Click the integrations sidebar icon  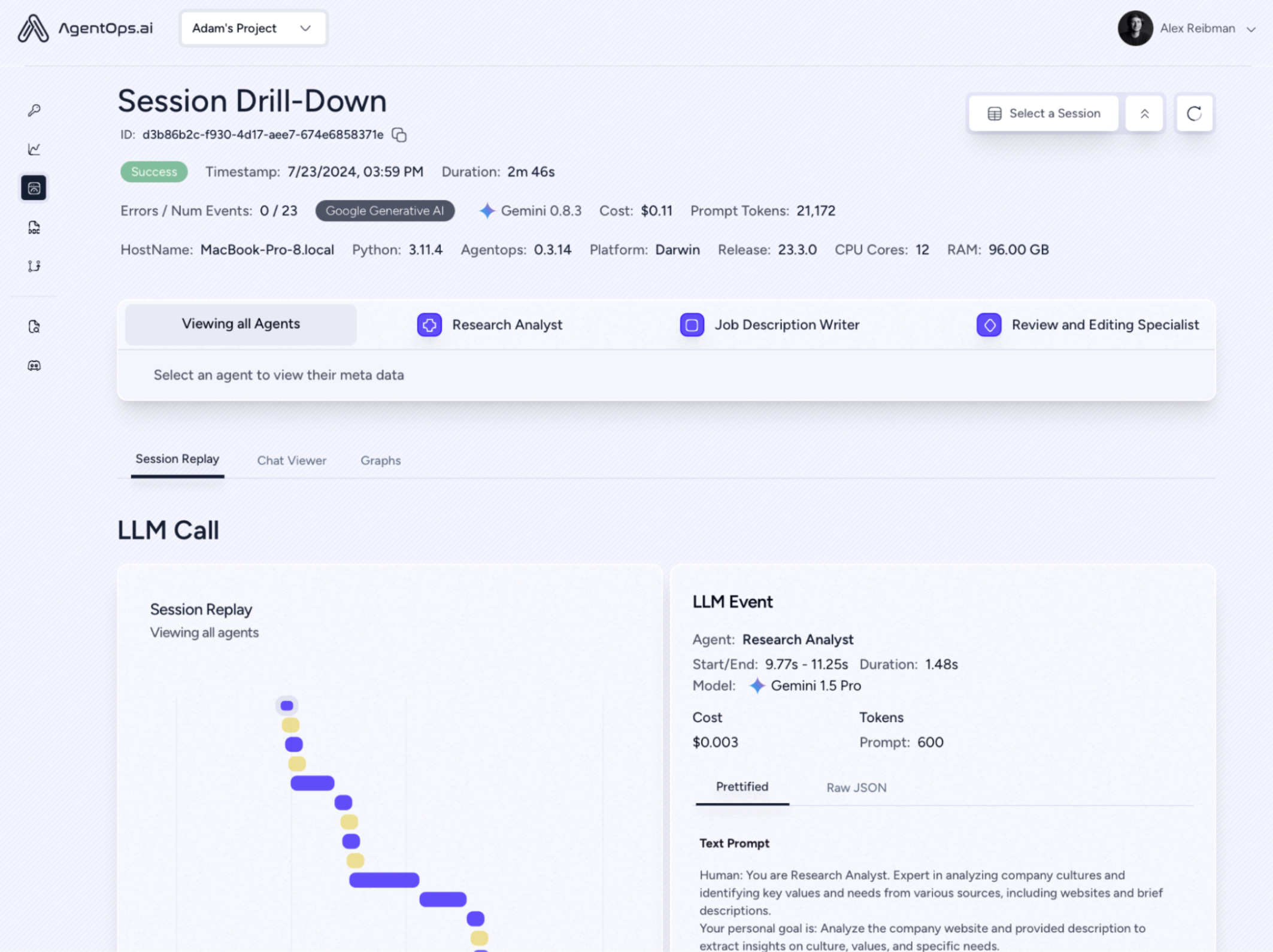(x=35, y=265)
